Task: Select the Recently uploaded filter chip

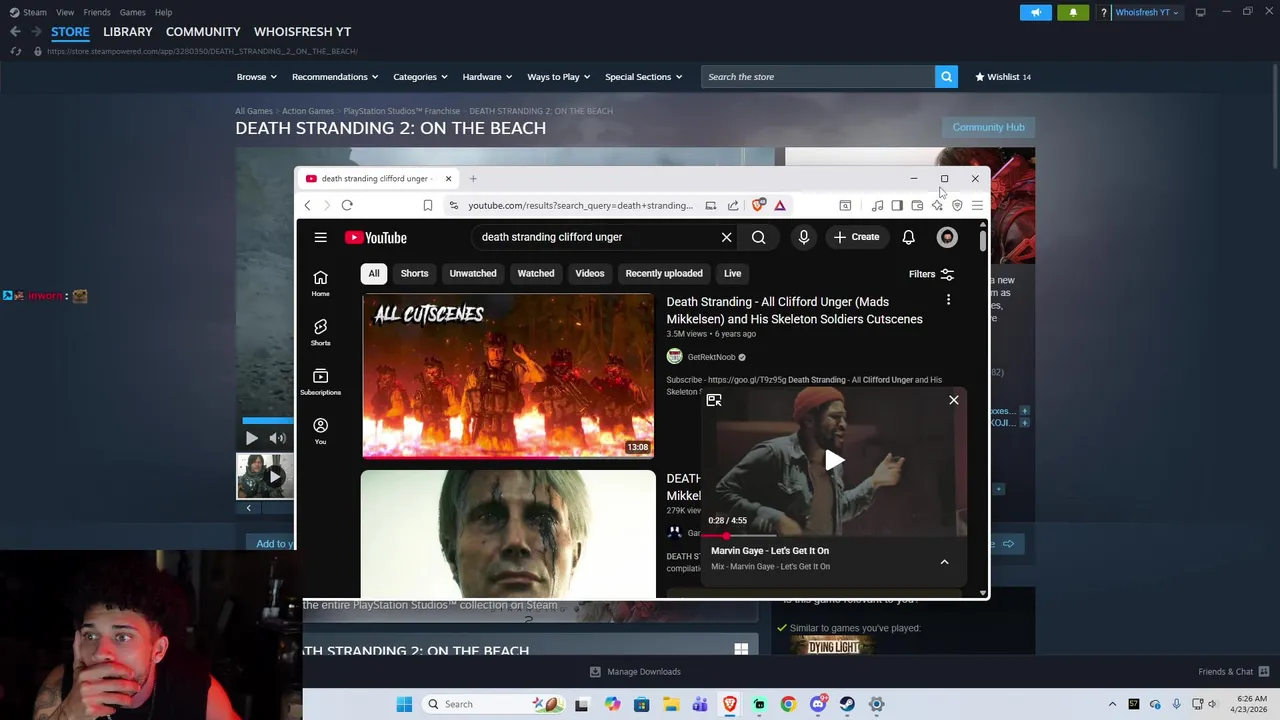Action: pos(664,273)
